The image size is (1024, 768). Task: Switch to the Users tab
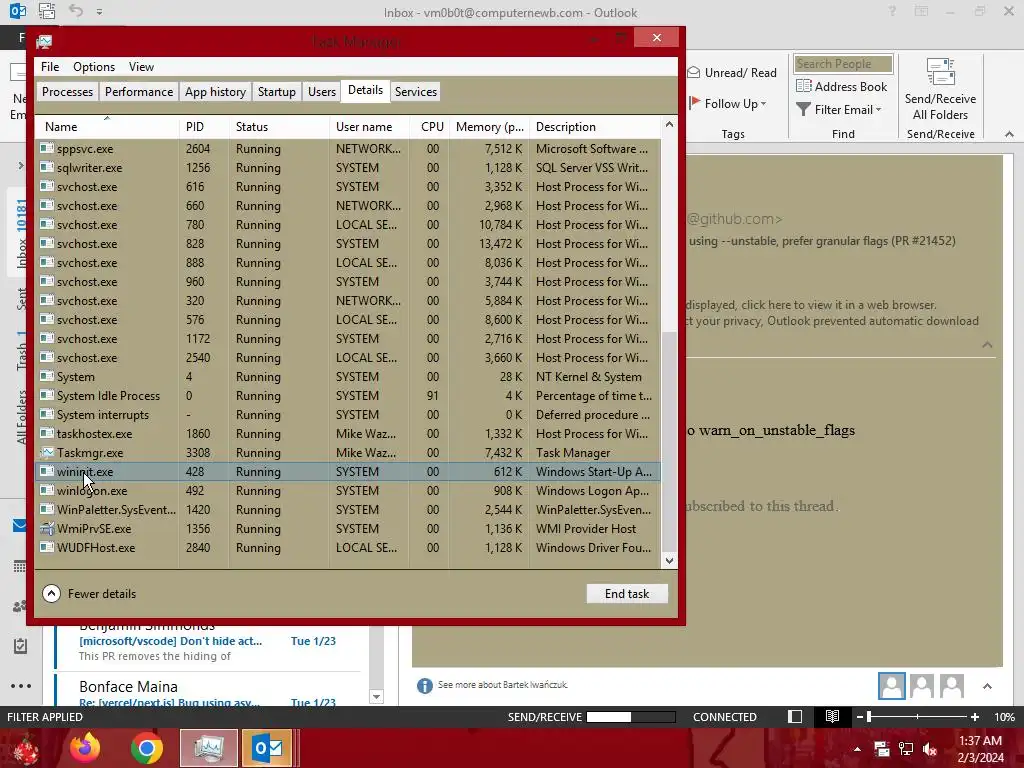[x=322, y=91]
